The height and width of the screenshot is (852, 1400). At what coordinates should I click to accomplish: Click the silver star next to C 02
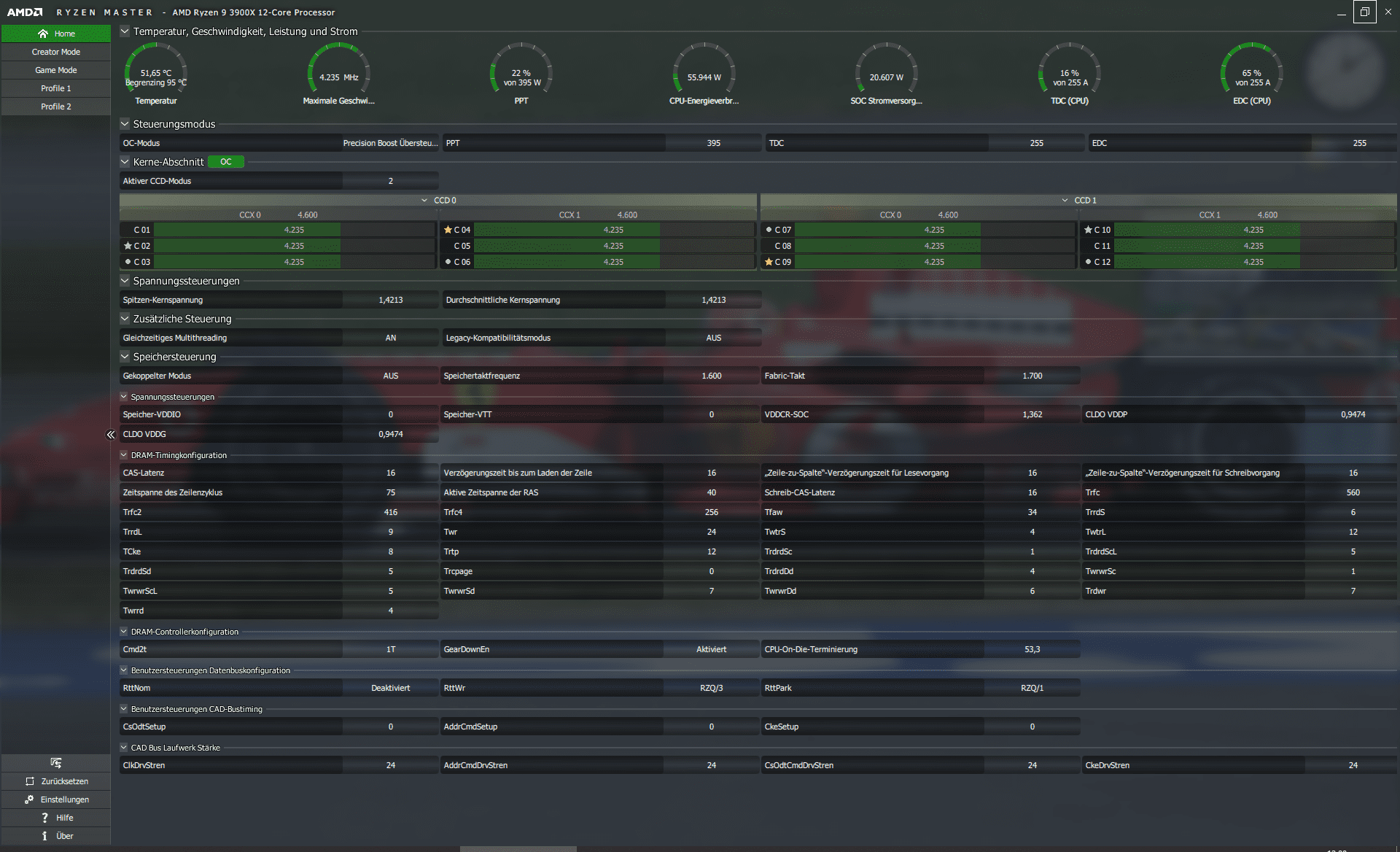(128, 246)
